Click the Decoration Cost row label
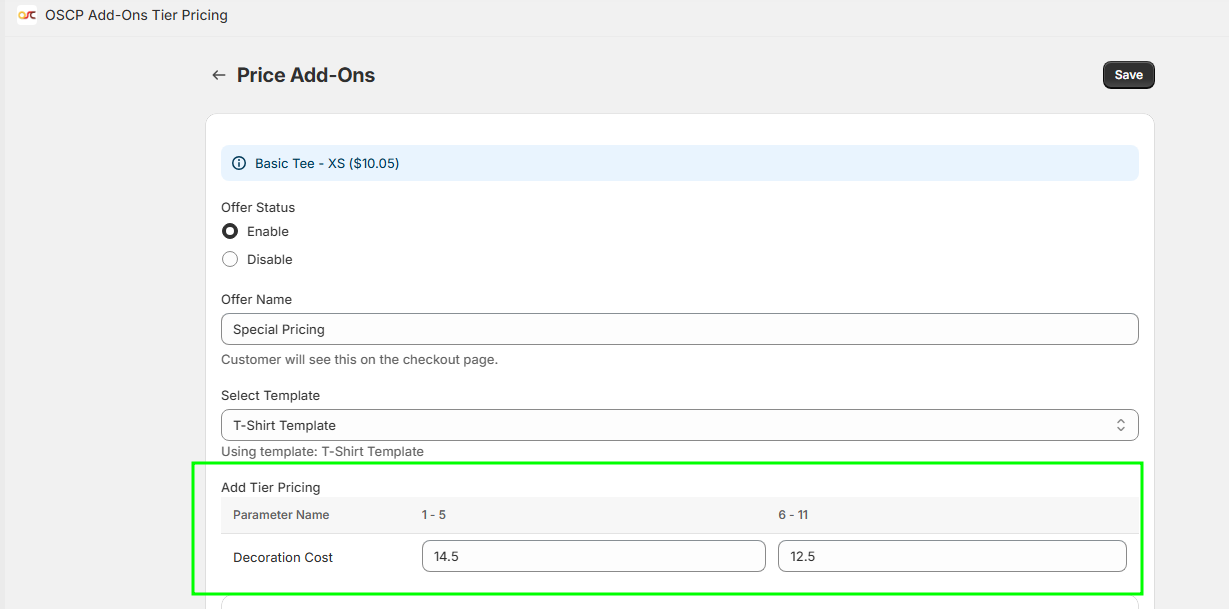1229x609 pixels. 283,557
